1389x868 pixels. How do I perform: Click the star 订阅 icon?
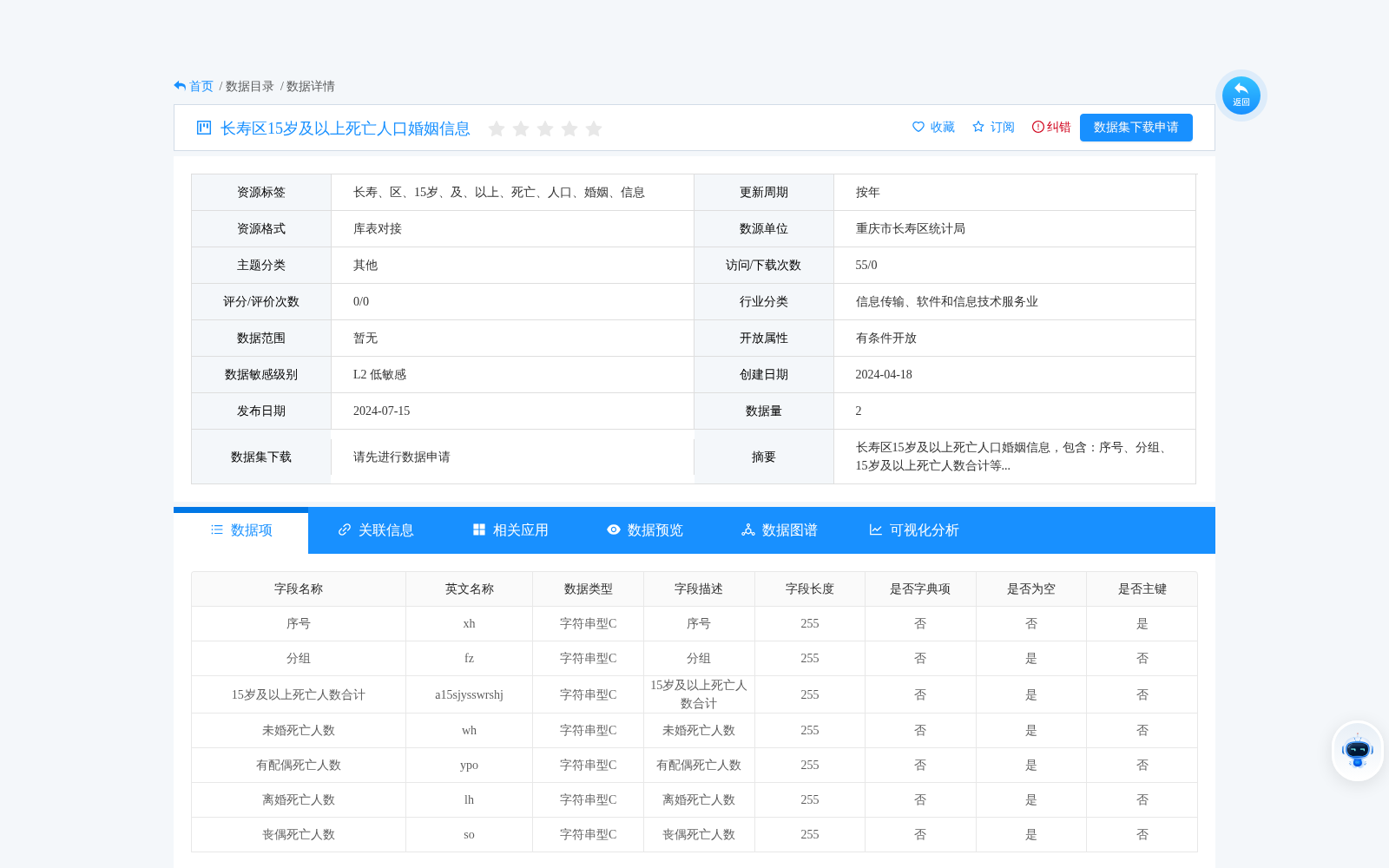point(978,127)
